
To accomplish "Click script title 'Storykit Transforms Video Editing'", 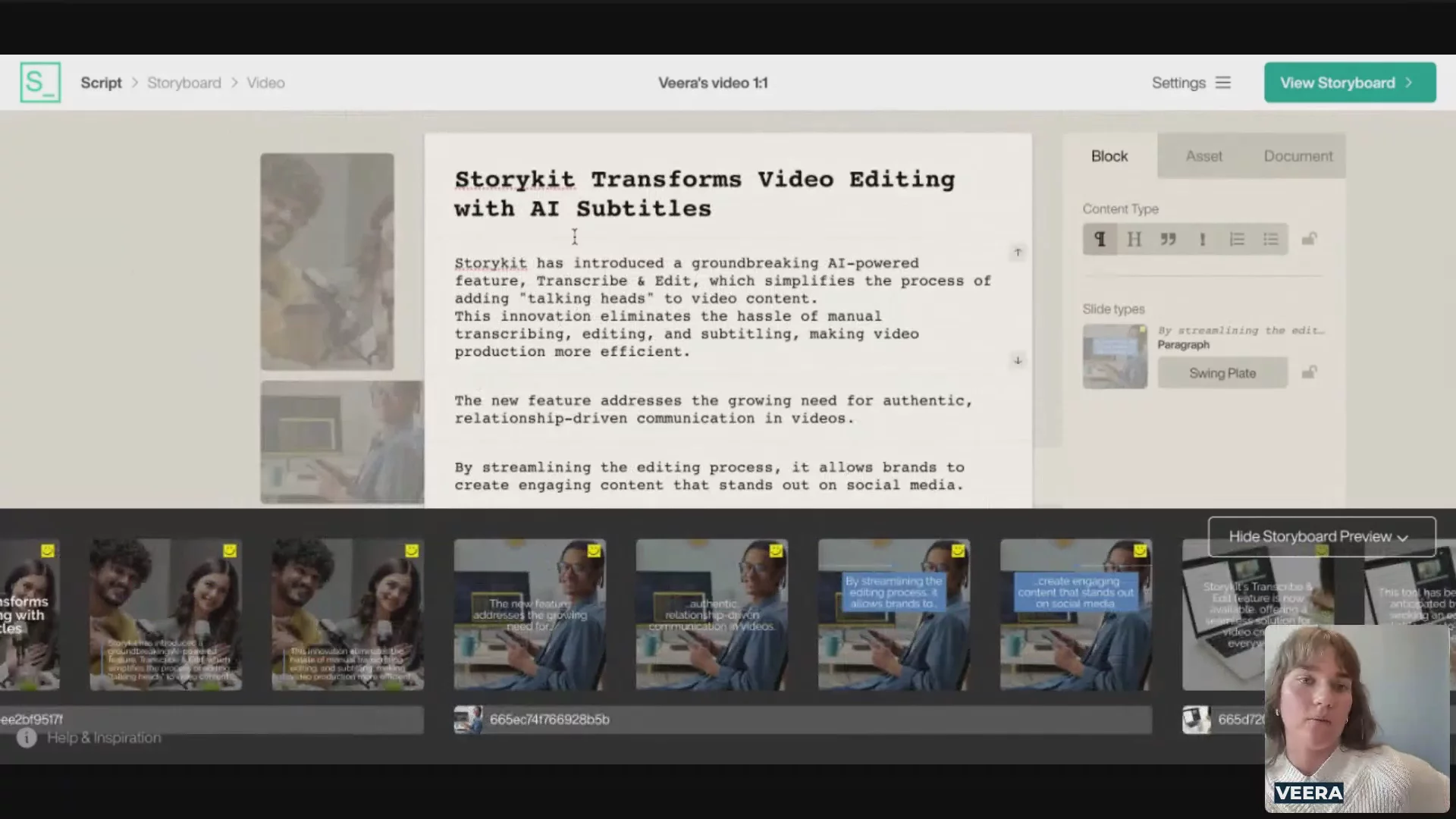I will pos(704,194).
